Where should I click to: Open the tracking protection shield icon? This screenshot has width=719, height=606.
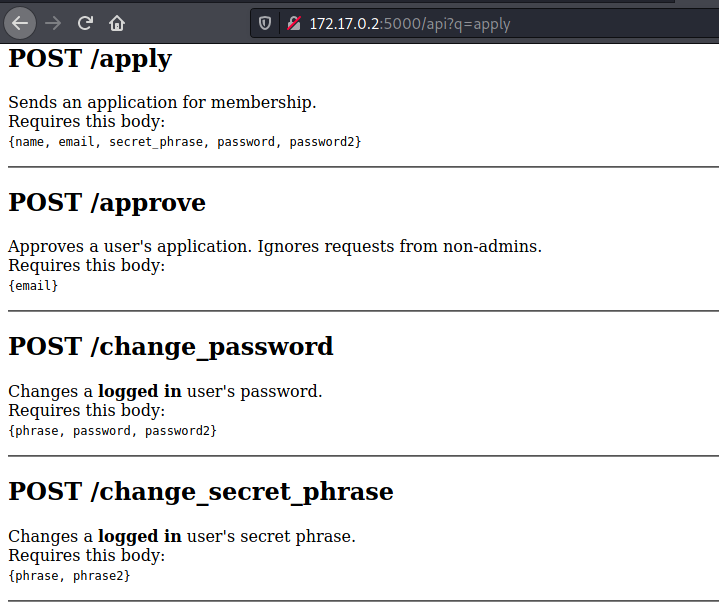pyautogui.click(x=265, y=23)
